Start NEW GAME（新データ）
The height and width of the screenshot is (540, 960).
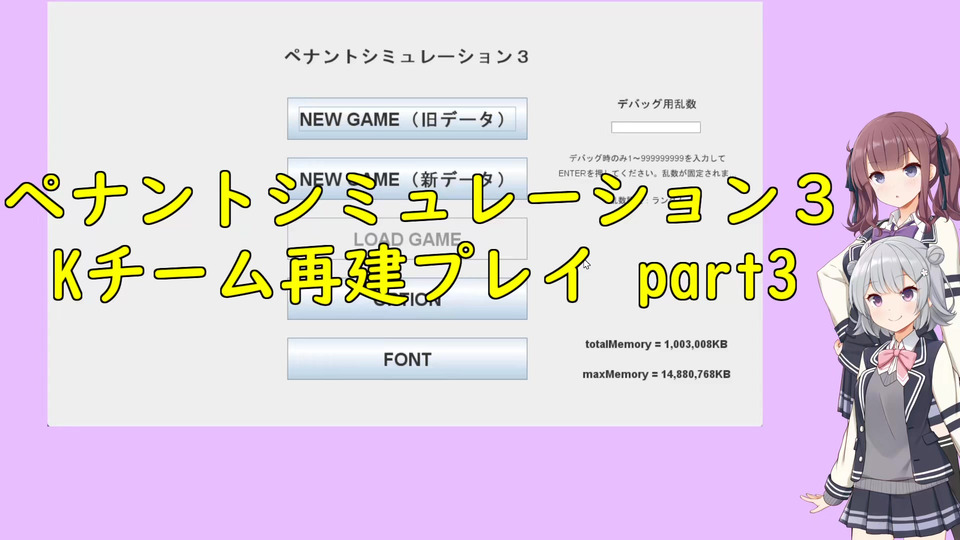coord(407,179)
